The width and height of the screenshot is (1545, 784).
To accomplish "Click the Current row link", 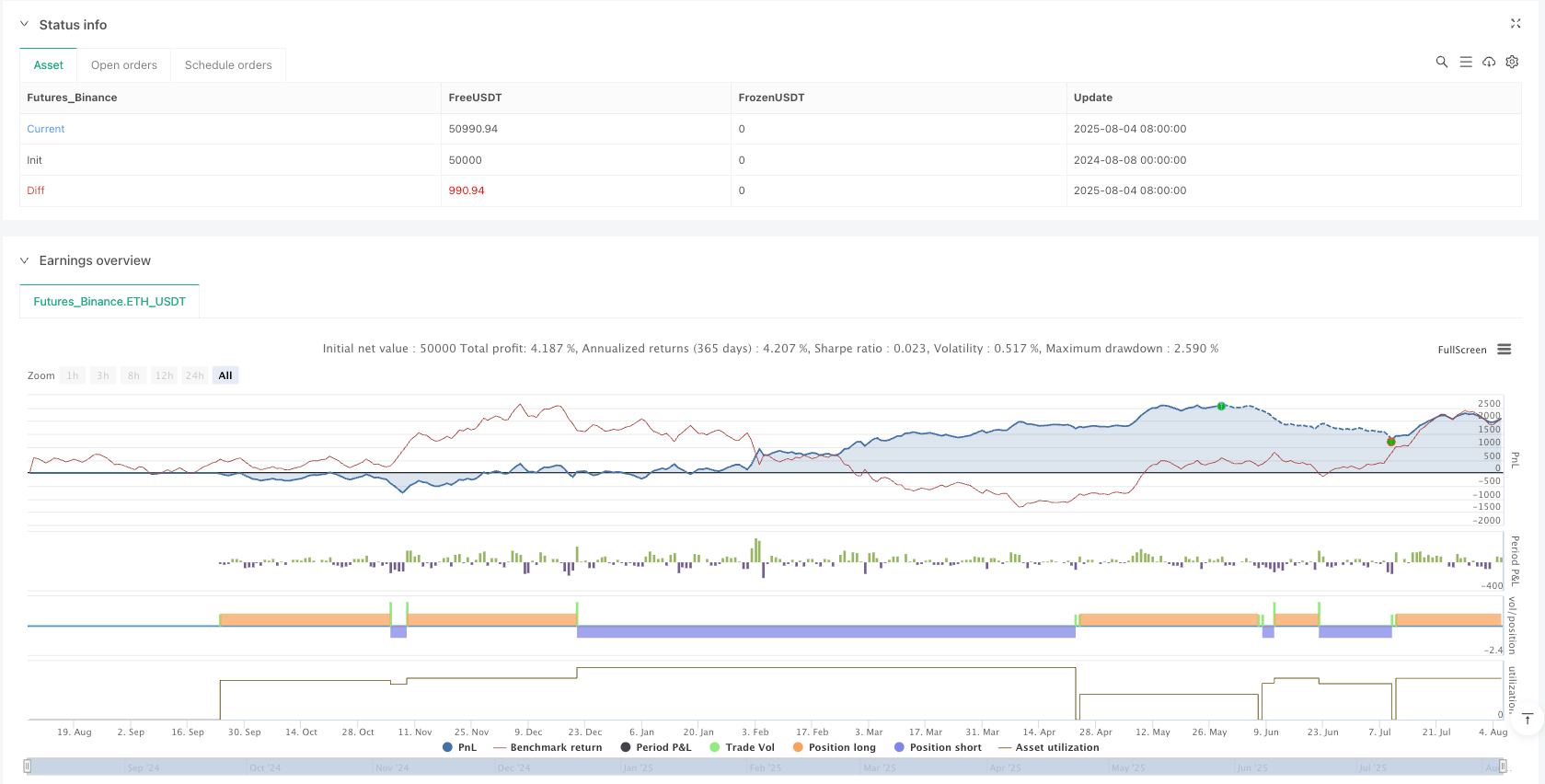I will (46, 129).
